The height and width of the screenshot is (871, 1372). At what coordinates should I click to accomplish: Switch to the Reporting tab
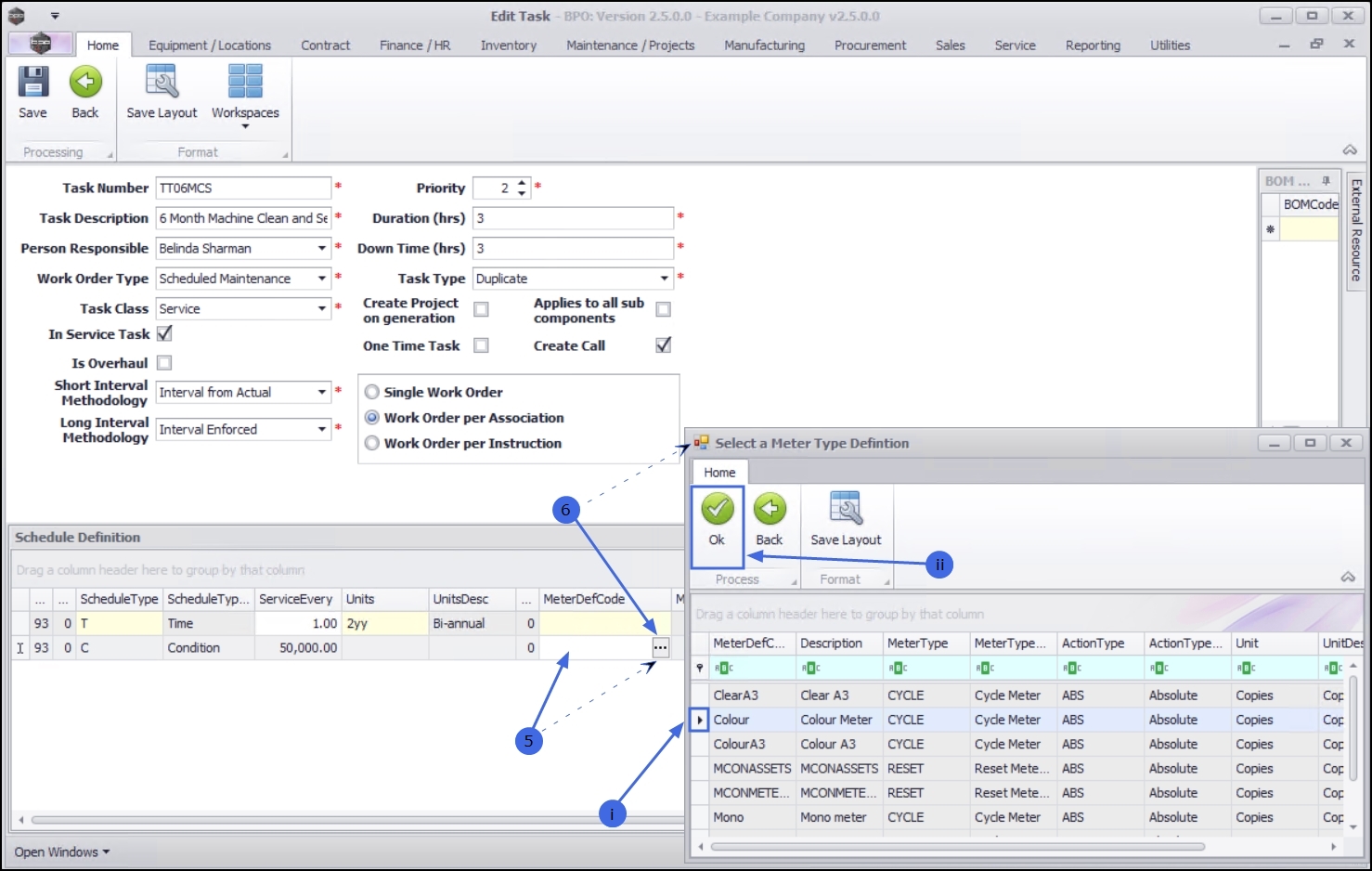(x=1093, y=45)
